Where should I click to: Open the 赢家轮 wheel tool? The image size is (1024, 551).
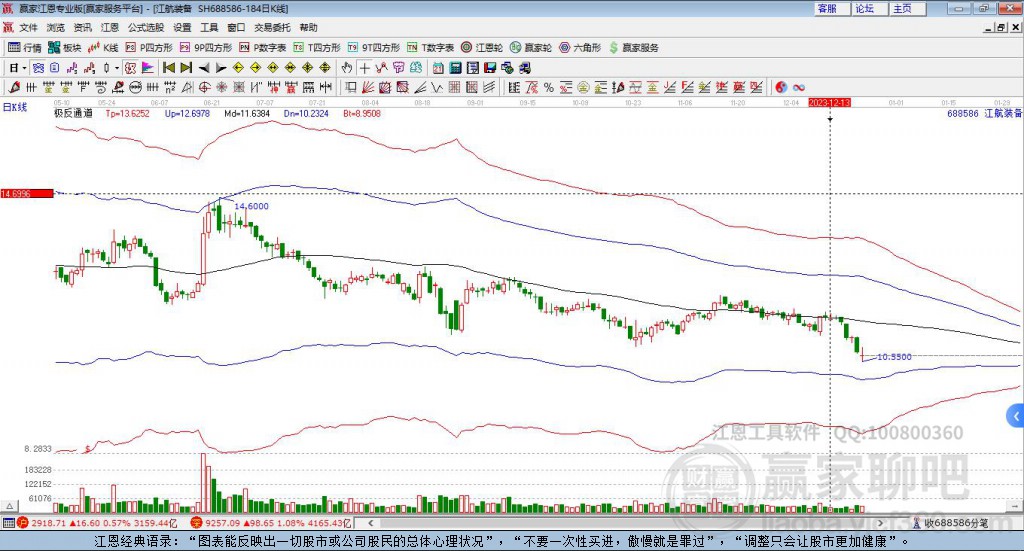click(531, 48)
